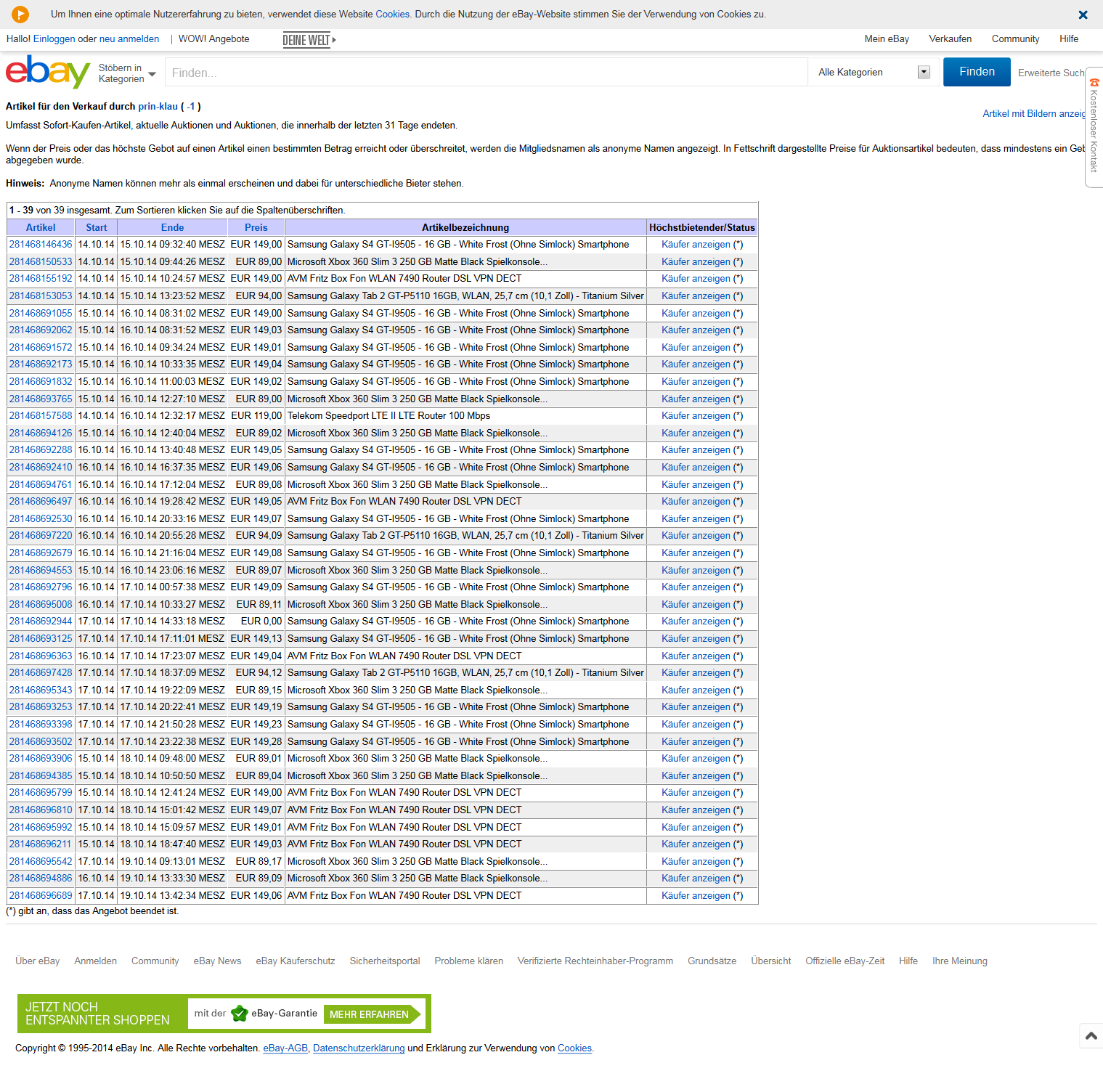Click the Probleme klären footer link
1103x1092 pixels.
coord(468,961)
